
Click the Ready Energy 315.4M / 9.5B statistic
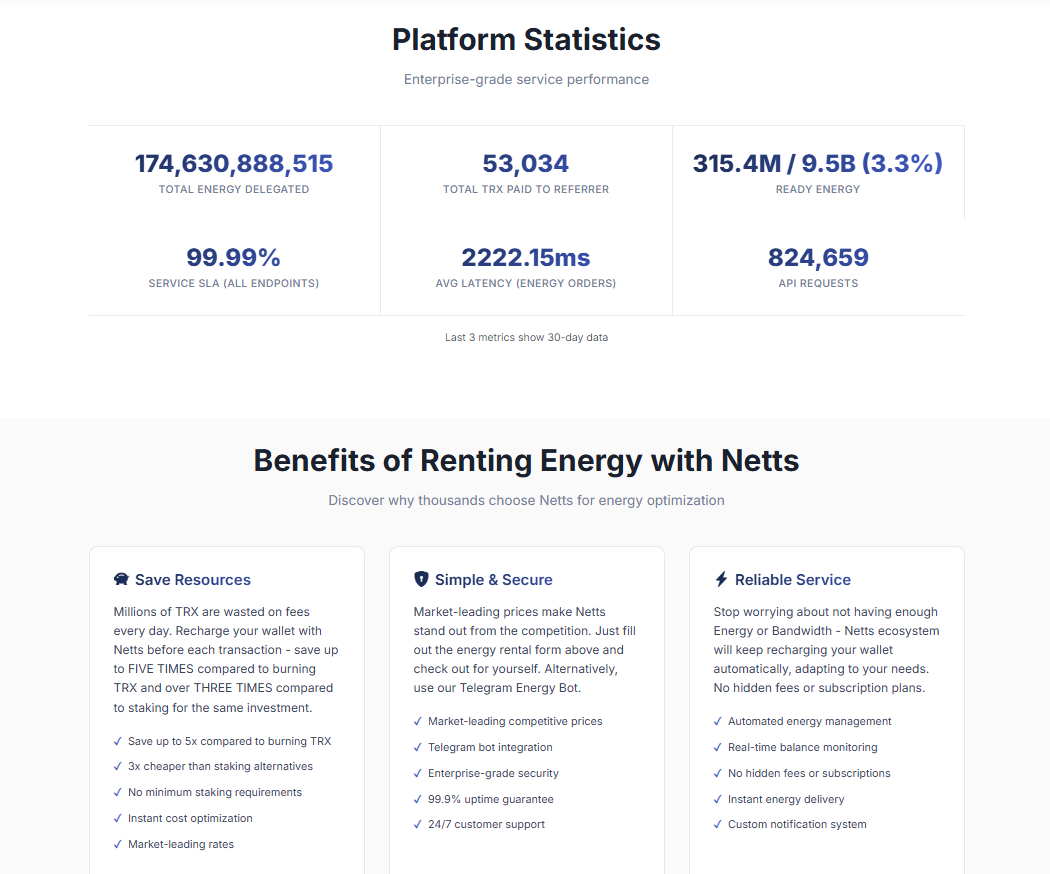(817, 164)
